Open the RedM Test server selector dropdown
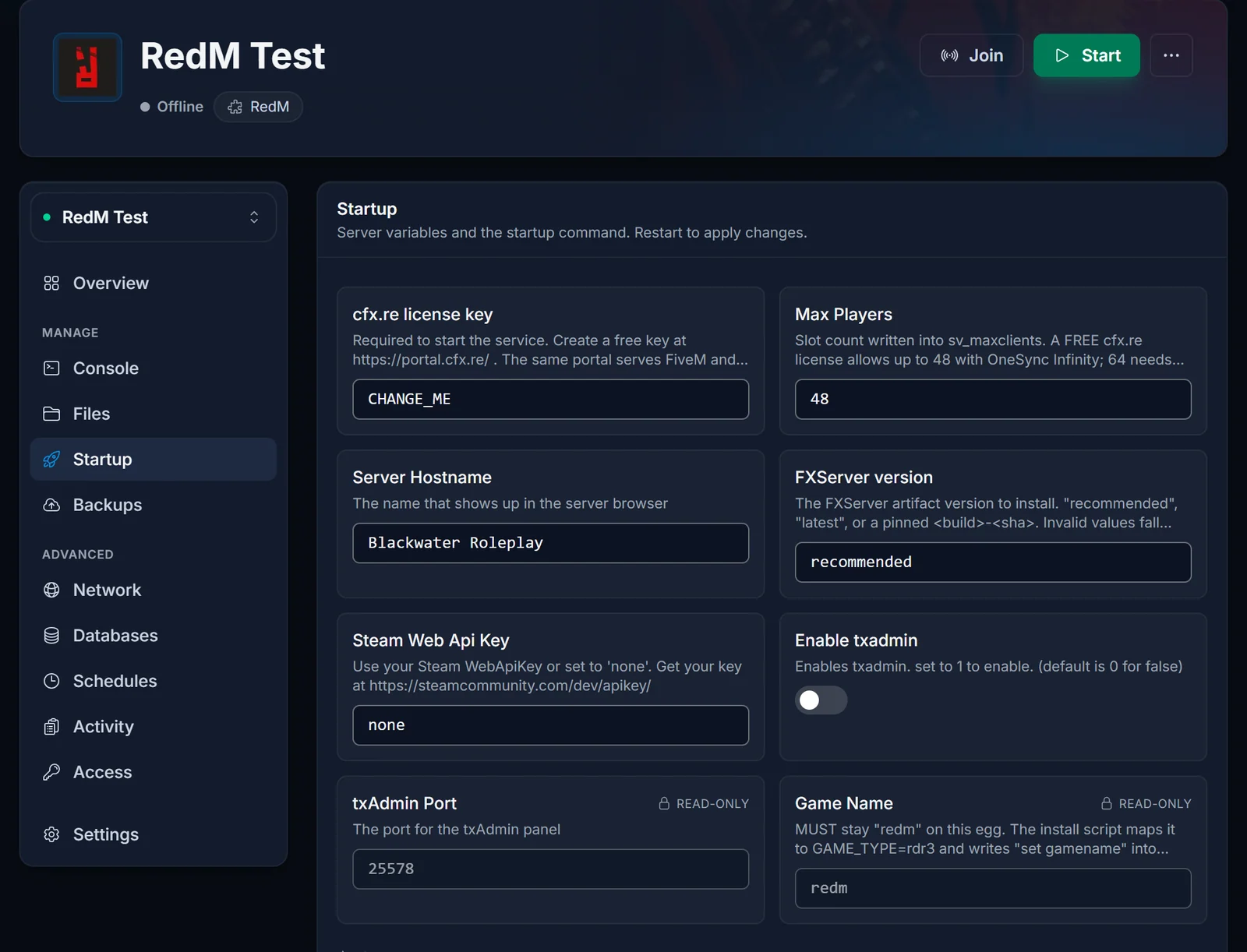 pyautogui.click(x=154, y=217)
